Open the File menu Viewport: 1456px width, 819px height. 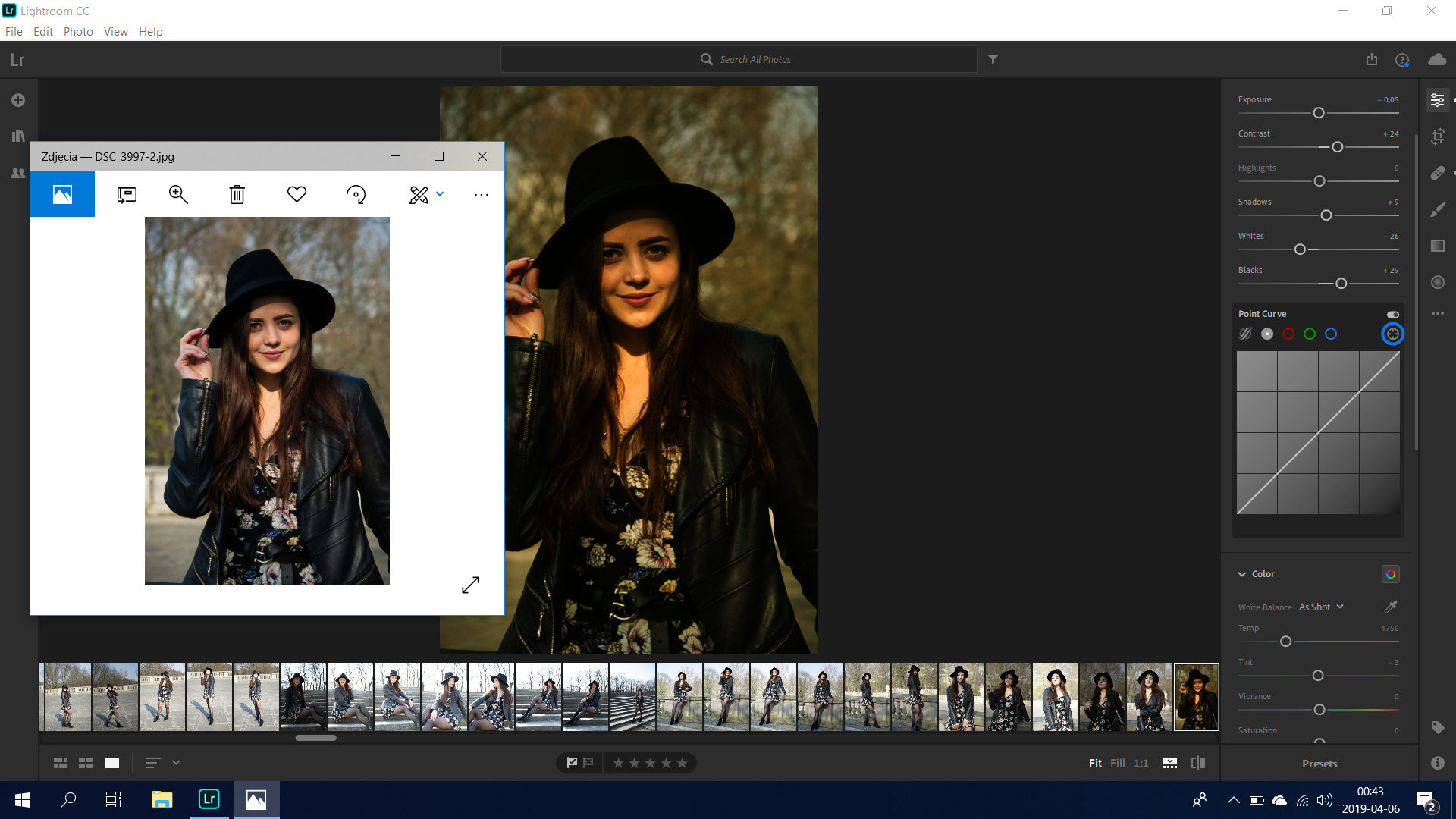click(14, 31)
